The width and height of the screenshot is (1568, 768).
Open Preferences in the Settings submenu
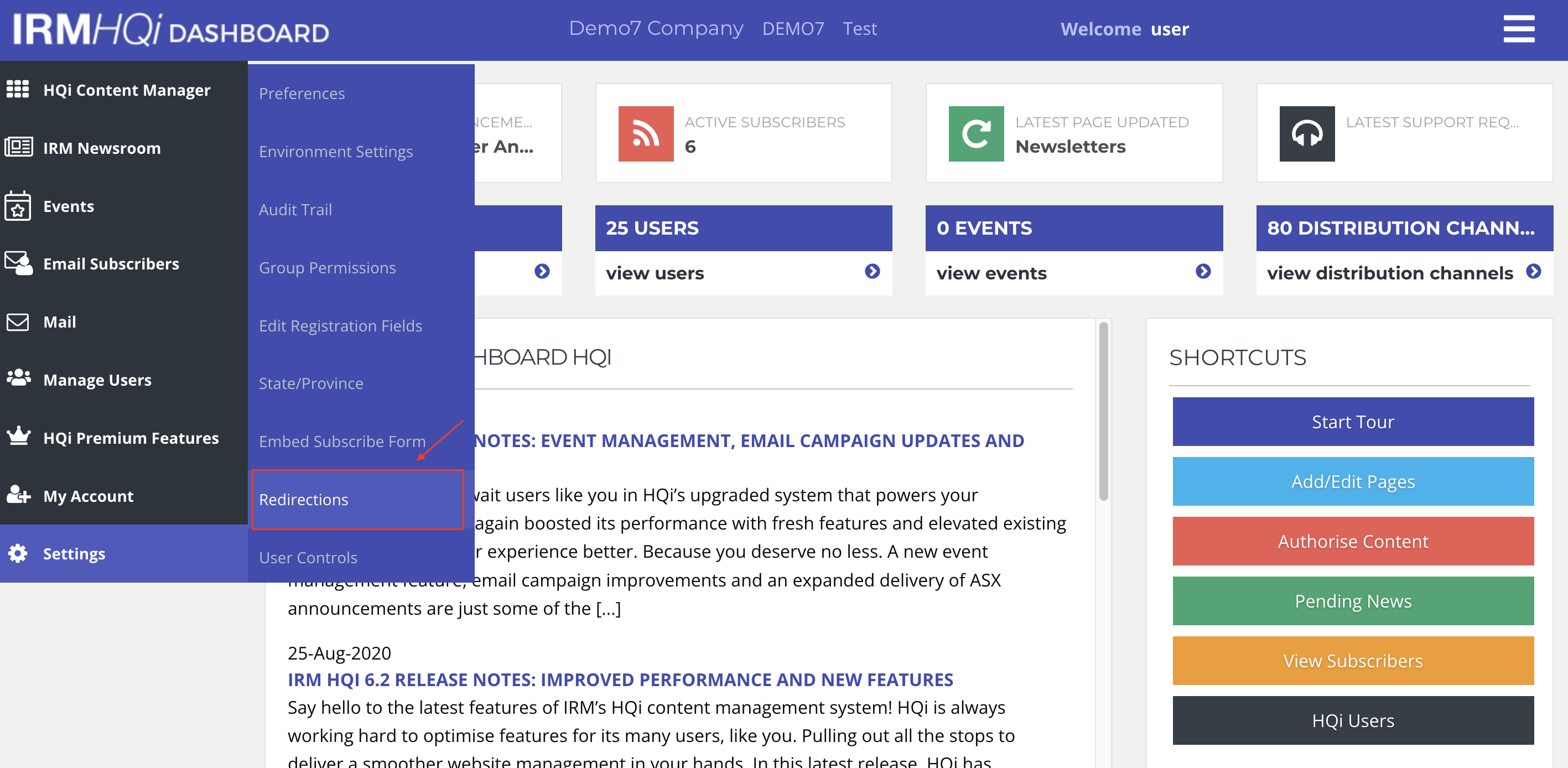coord(302,93)
